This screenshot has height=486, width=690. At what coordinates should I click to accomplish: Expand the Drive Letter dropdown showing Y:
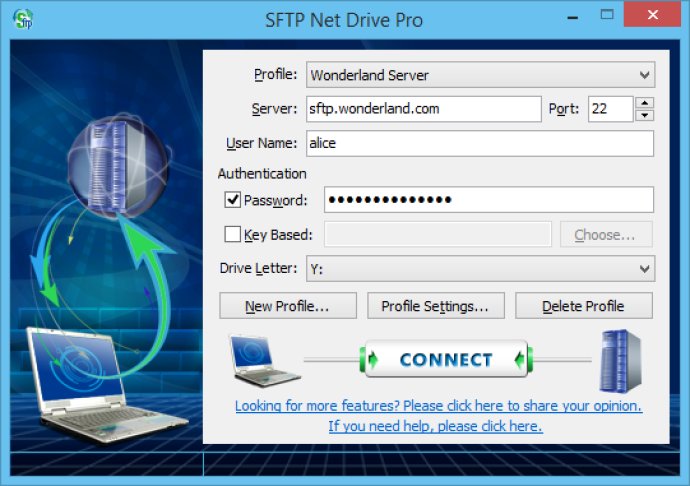(x=481, y=269)
